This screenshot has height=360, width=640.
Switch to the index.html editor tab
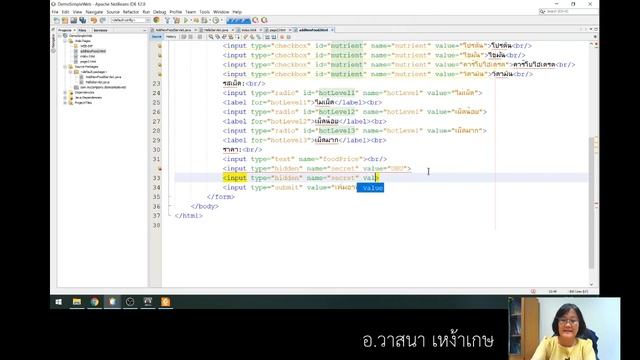(249, 30)
